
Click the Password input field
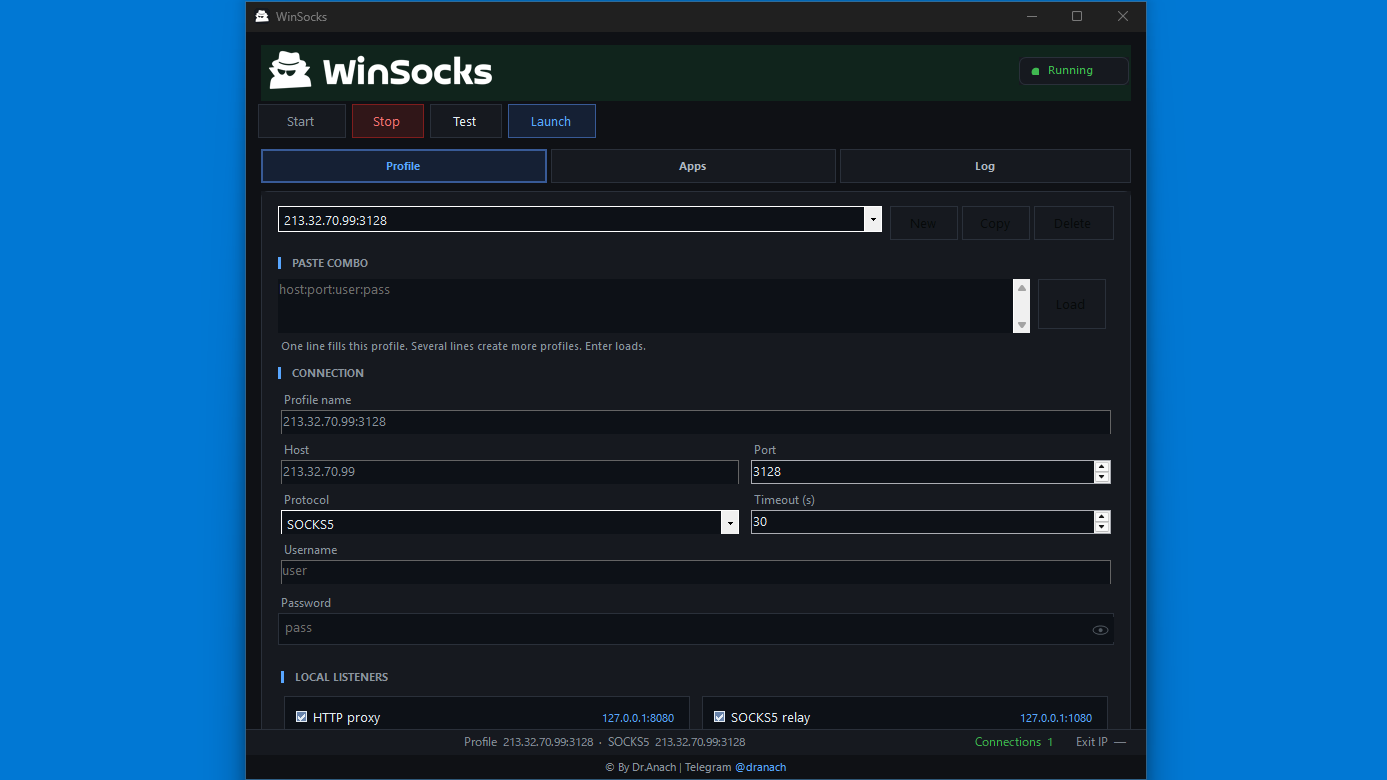(696, 629)
